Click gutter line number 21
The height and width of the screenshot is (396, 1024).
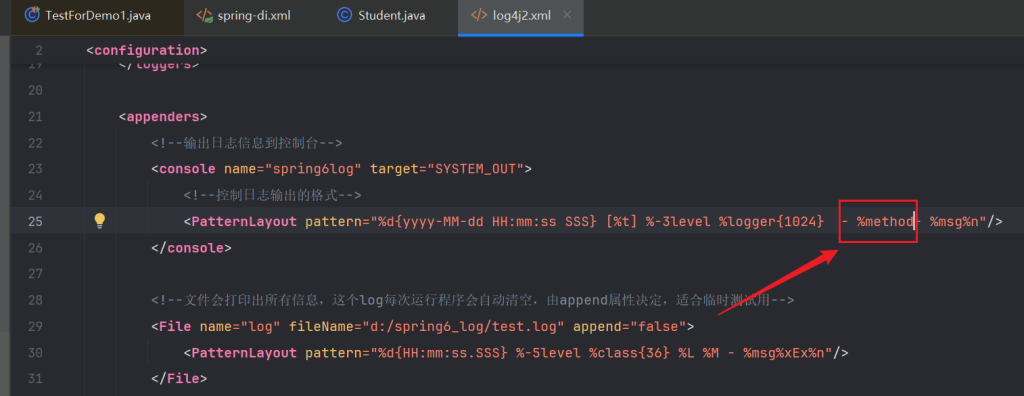(x=35, y=116)
